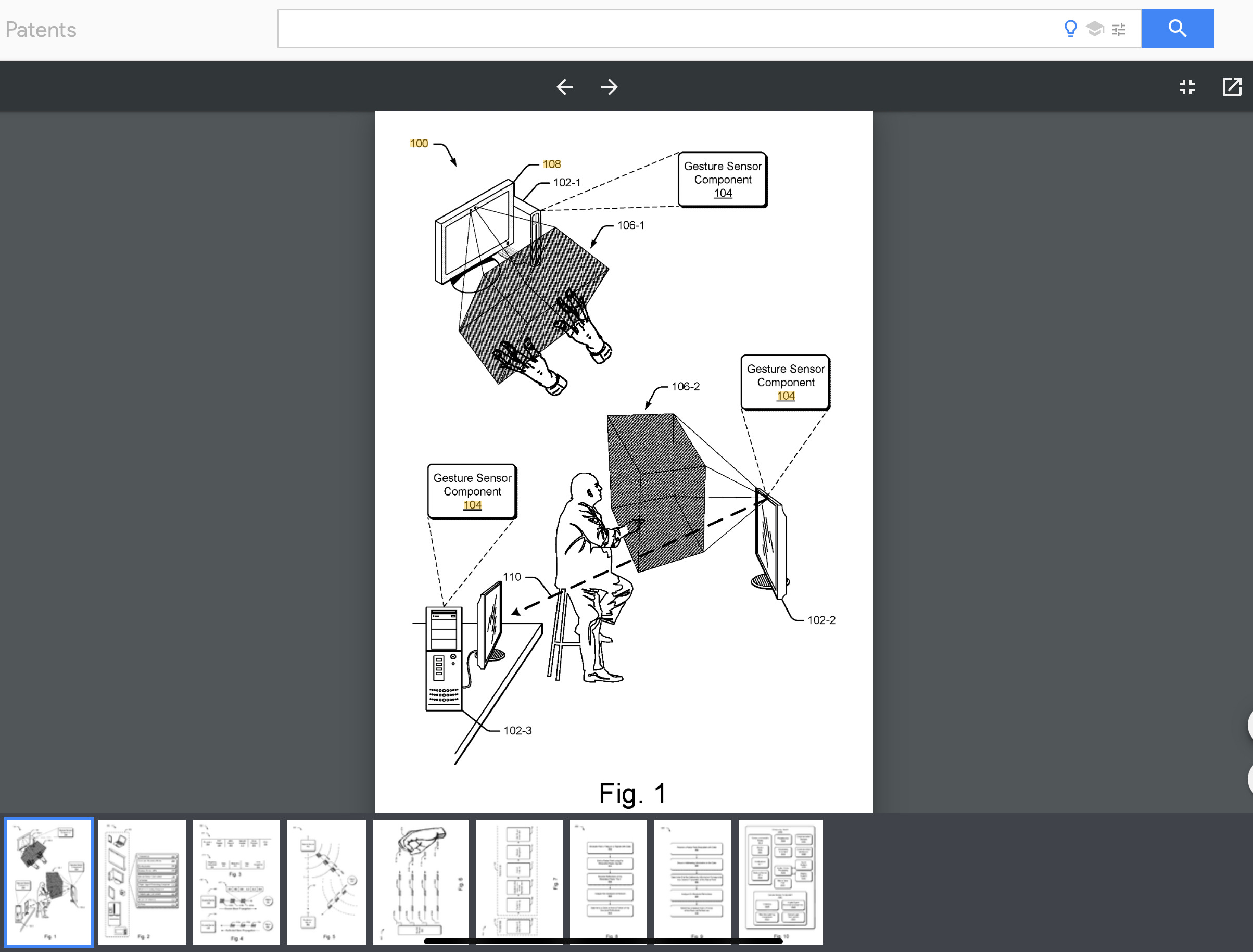Open the hand gesture drawing thumbnail
1253x952 pixels.
421,881
